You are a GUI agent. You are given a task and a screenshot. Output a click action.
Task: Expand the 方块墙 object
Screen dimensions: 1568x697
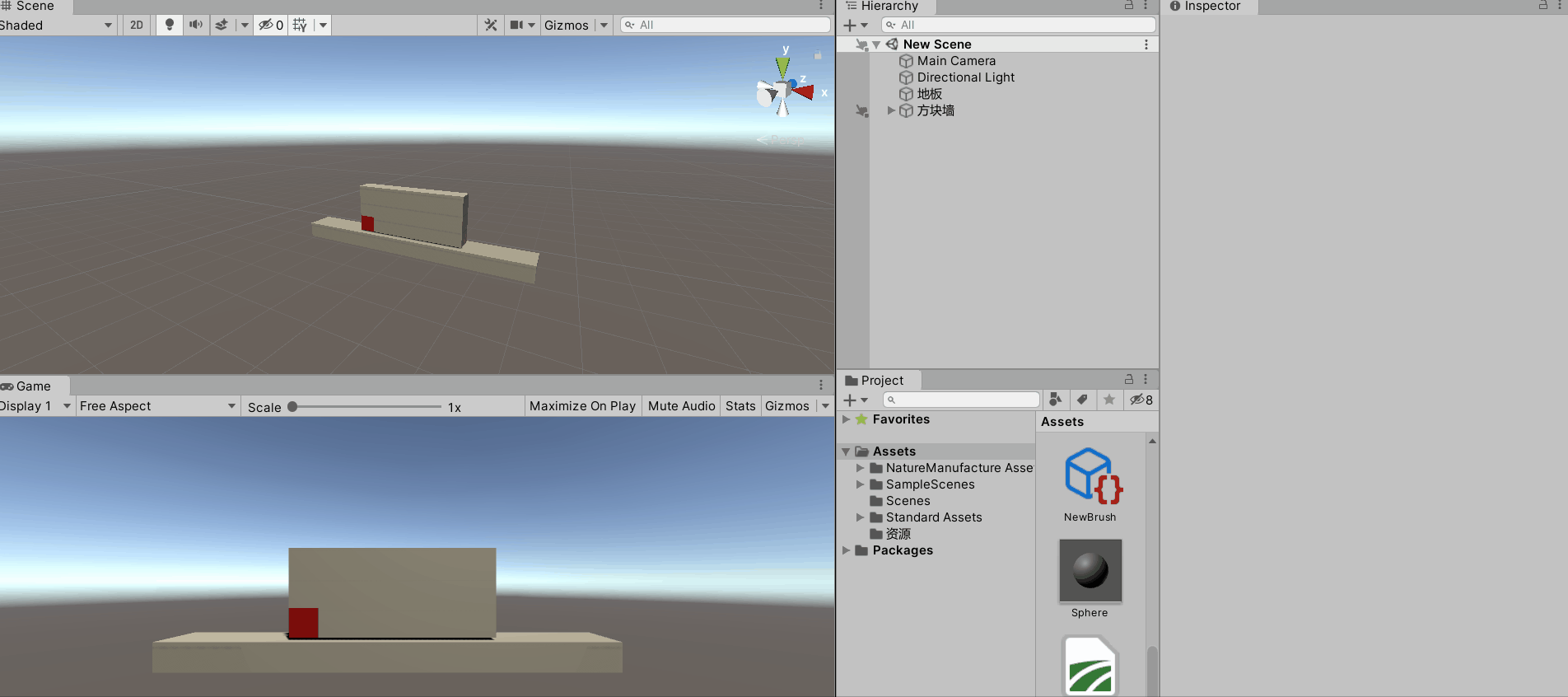click(x=891, y=110)
